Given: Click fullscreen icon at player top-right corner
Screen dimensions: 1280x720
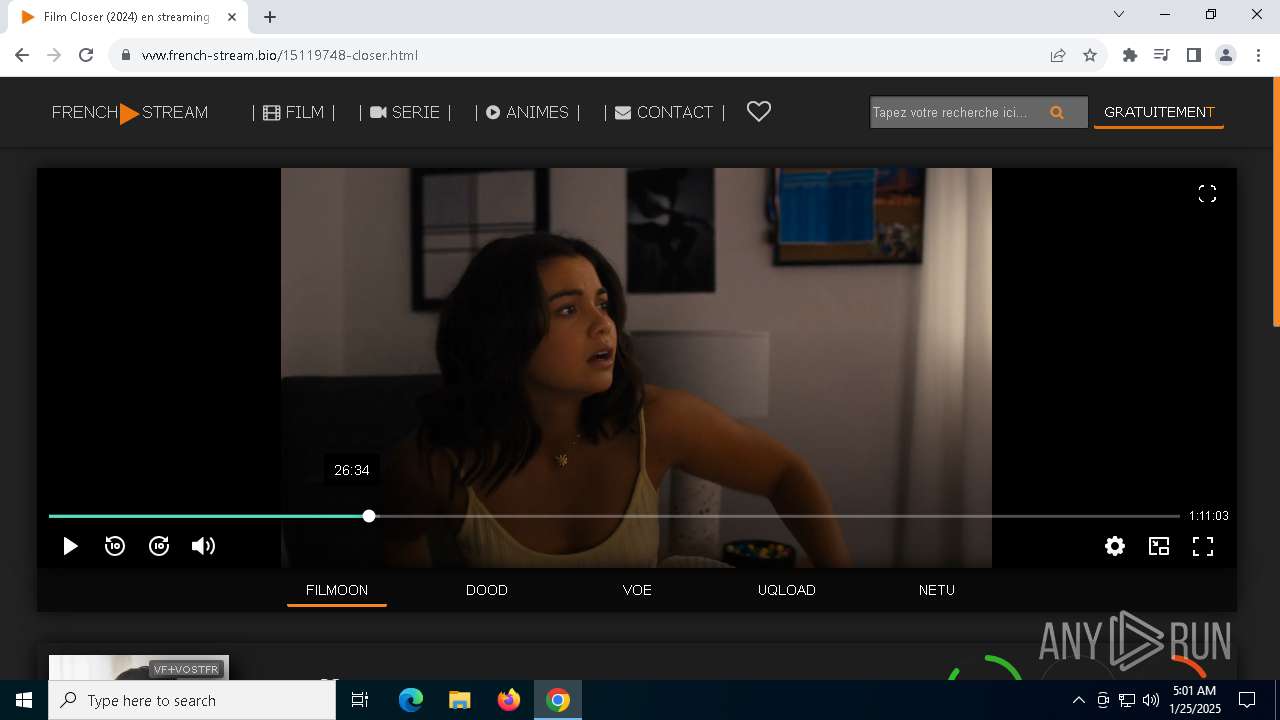Looking at the screenshot, I should coord(1207,194).
